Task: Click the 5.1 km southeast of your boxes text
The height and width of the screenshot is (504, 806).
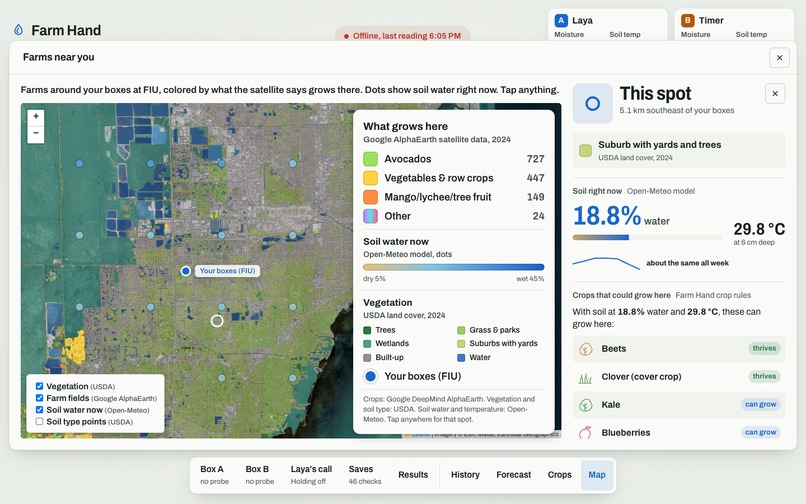Action: click(x=676, y=111)
